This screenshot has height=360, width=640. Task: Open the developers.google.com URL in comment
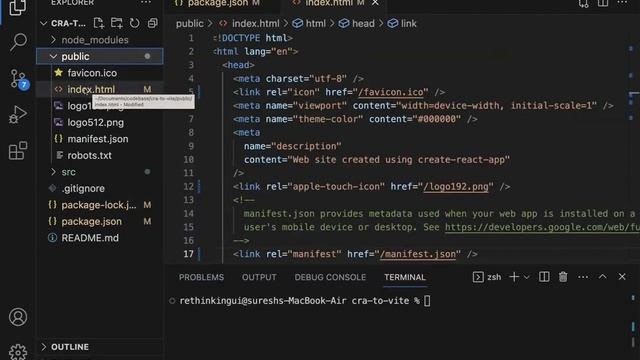[x=542, y=227]
